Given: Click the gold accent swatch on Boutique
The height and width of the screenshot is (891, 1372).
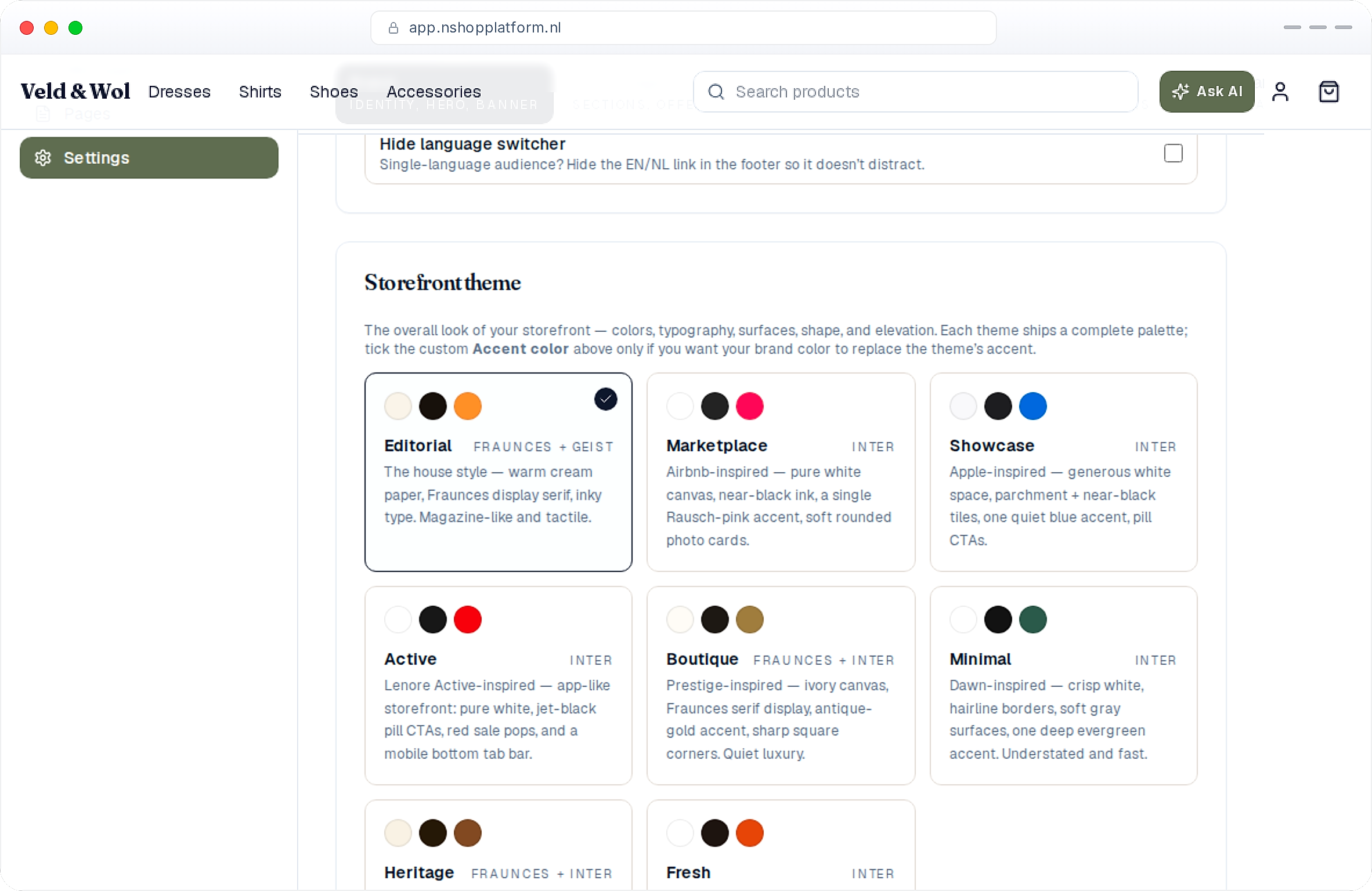Looking at the screenshot, I should point(750,620).
